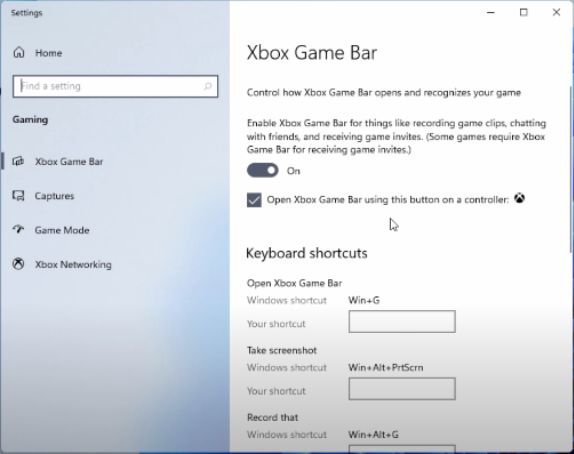
Task: Click the search magnifier icon
Action: pos(208,86)
